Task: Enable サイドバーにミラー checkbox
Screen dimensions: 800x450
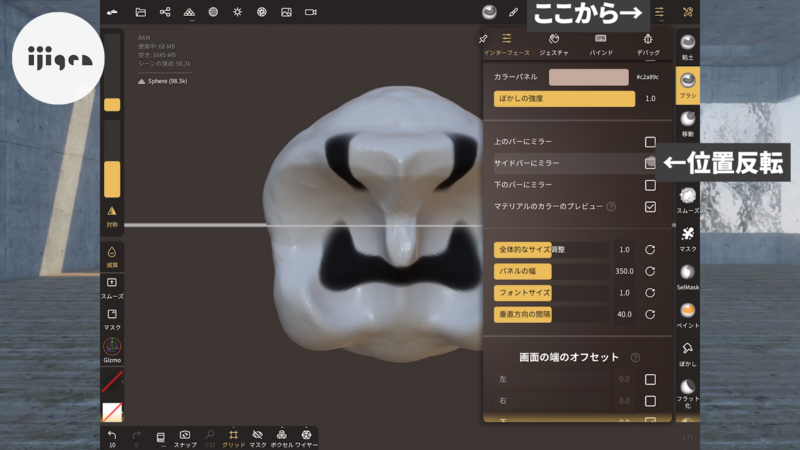Action: 650,163
